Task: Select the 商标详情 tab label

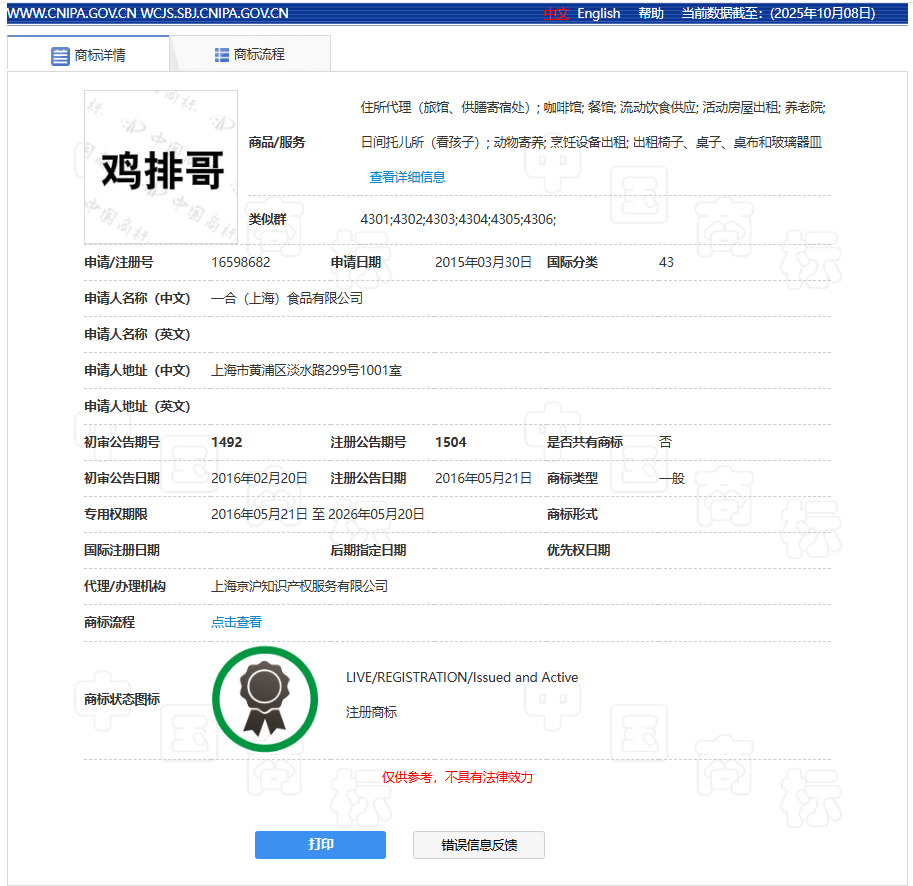Action: point(100,56)
